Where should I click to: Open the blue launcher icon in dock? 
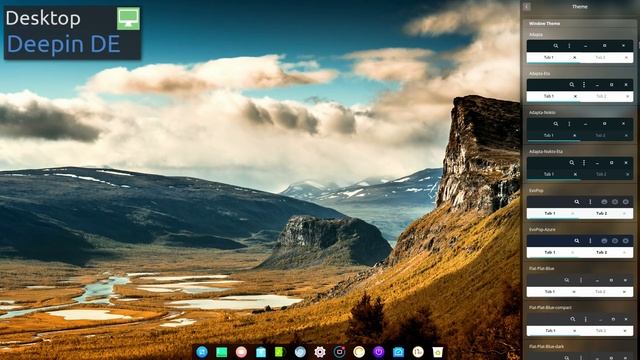click(x=202, y=352)
